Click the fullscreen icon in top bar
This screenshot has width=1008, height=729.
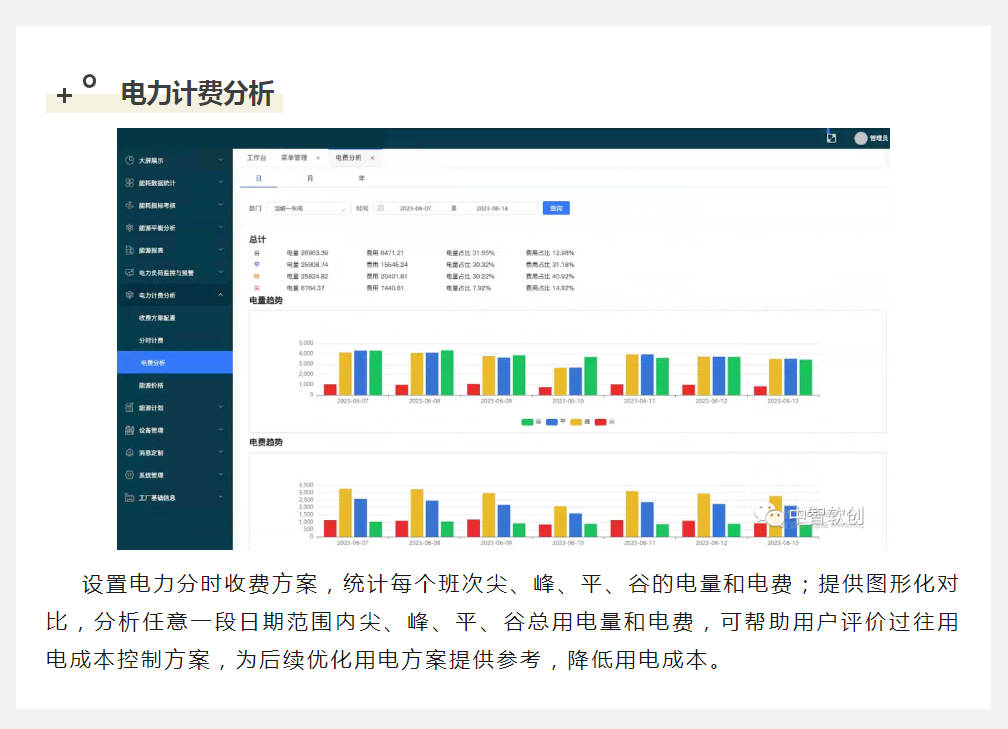coord(831,138)
